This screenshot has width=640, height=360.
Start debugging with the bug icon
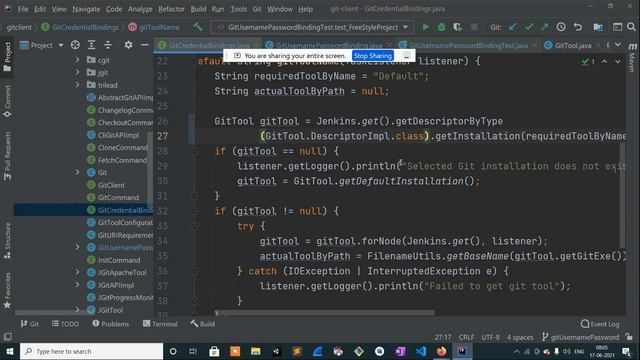pyautogui.click(x=441, y=27)
